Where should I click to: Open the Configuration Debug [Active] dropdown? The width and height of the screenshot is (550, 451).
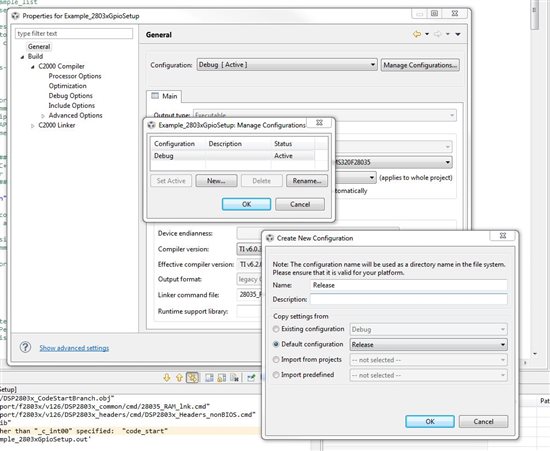pyautogui.click(x=287, y=65)
